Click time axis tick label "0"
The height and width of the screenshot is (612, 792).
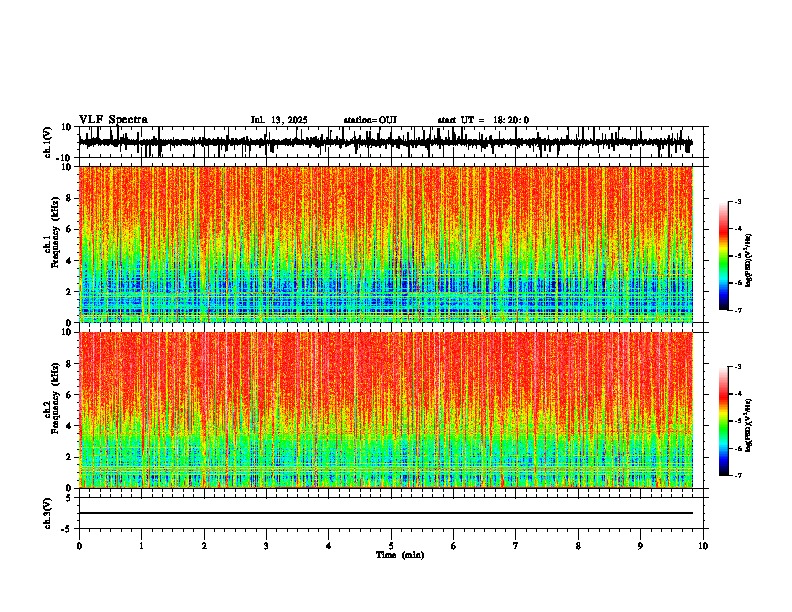pyautogui.click(x=79, y=546)
